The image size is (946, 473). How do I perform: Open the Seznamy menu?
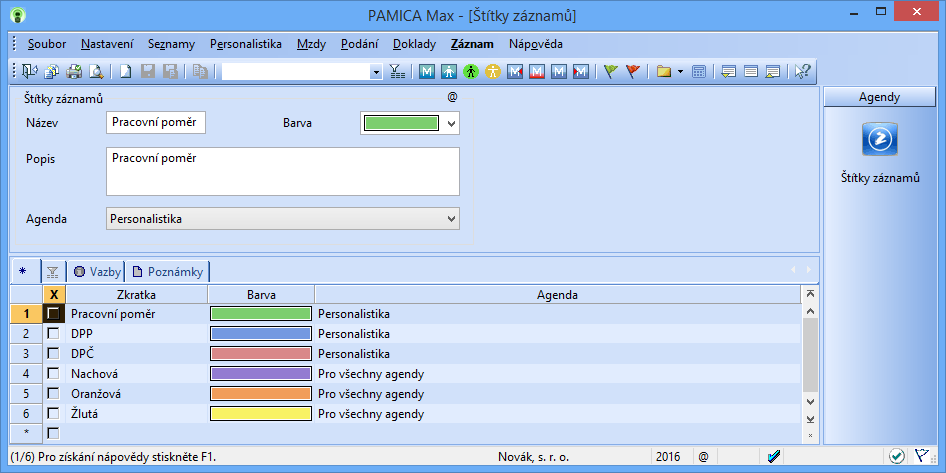point(171,44)
